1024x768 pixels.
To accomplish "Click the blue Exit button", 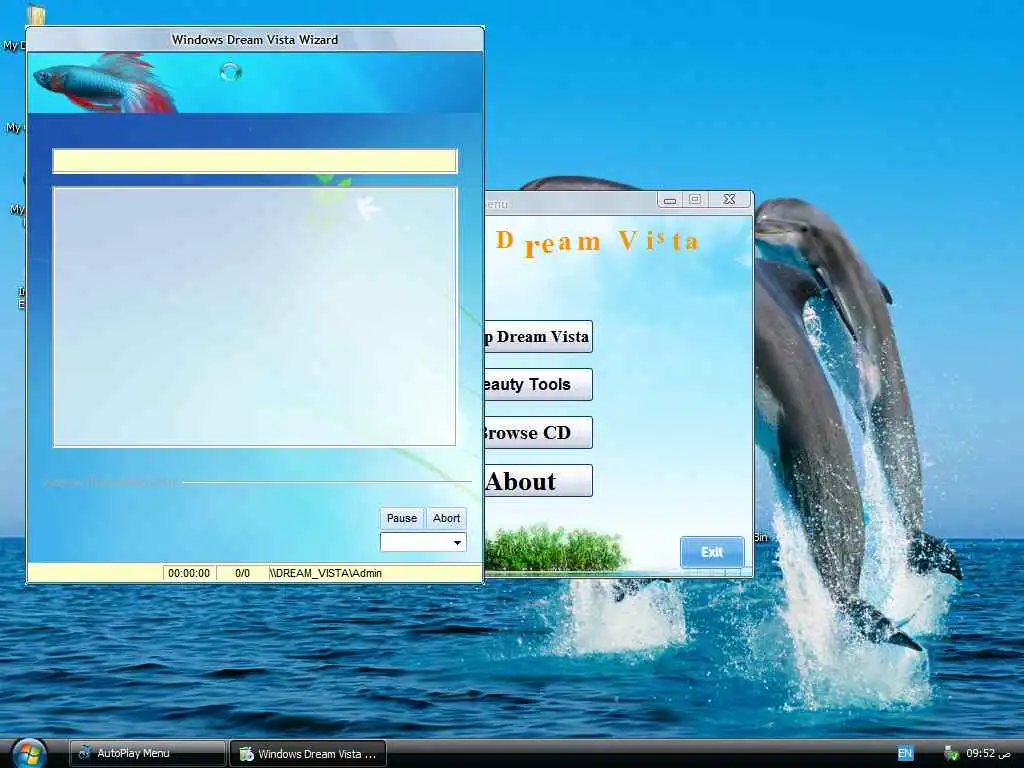I will (x=712, y=552).
